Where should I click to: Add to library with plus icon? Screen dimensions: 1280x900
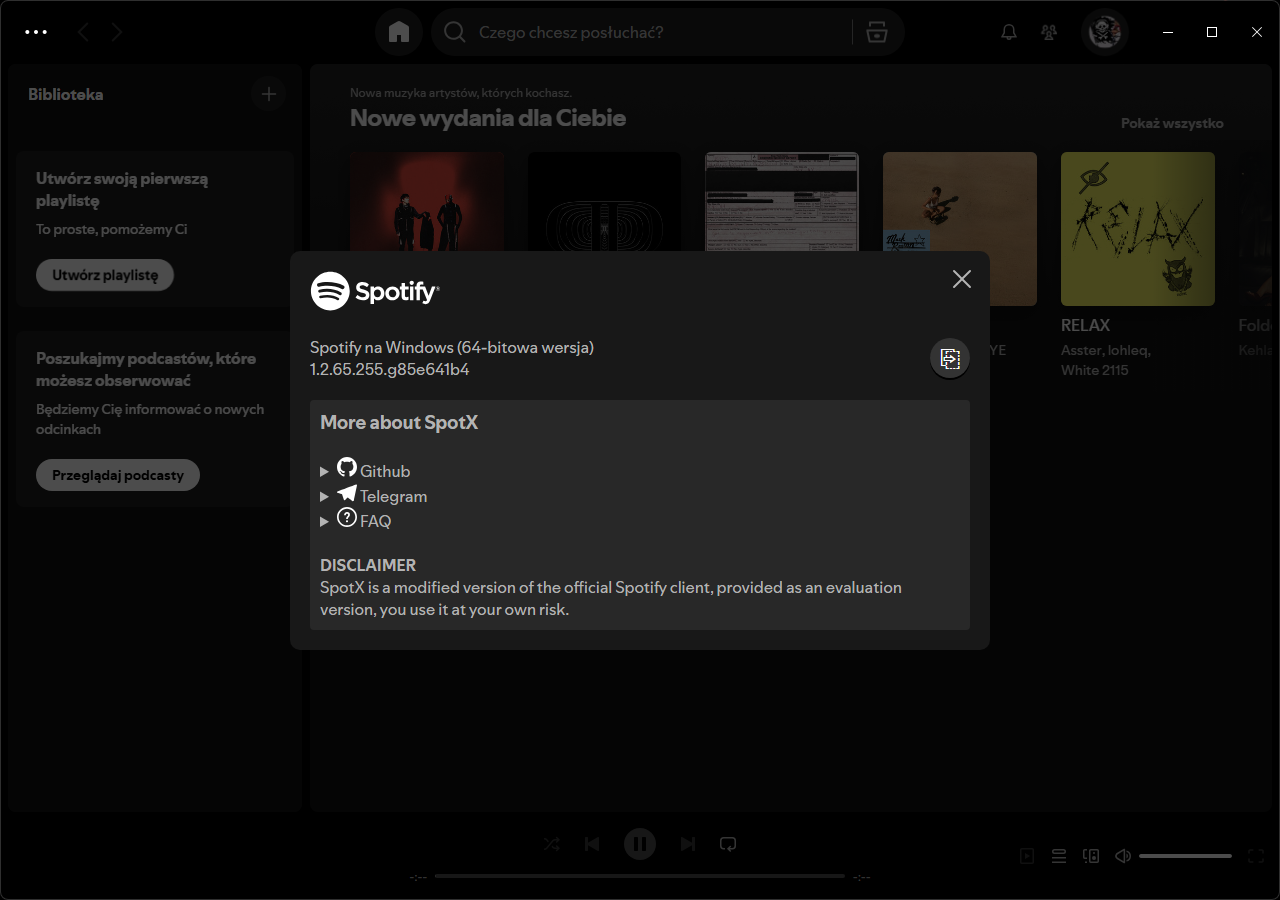268,94
